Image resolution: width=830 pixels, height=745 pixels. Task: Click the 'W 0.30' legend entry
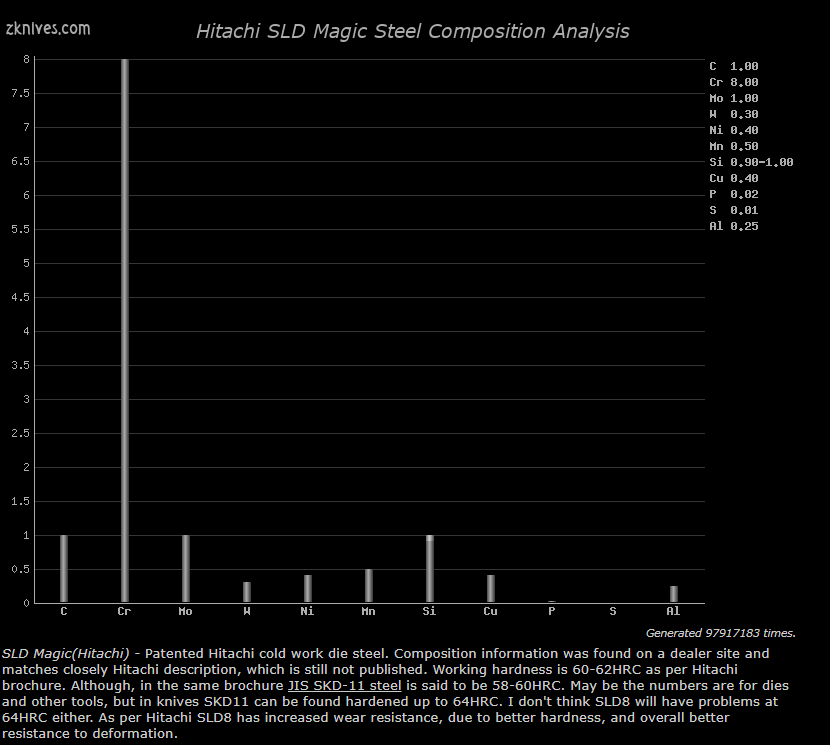click(734, 114)
